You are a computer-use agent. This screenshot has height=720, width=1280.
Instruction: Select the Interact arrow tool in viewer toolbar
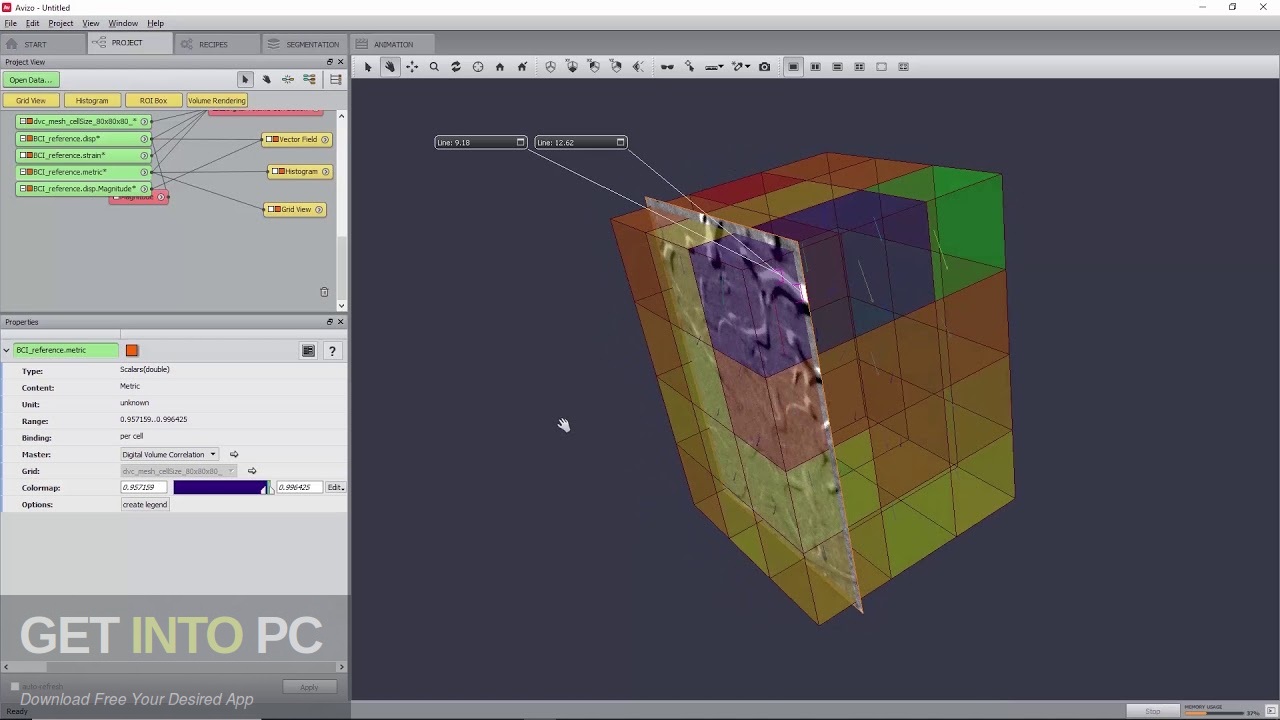click(x=368, y=67)
